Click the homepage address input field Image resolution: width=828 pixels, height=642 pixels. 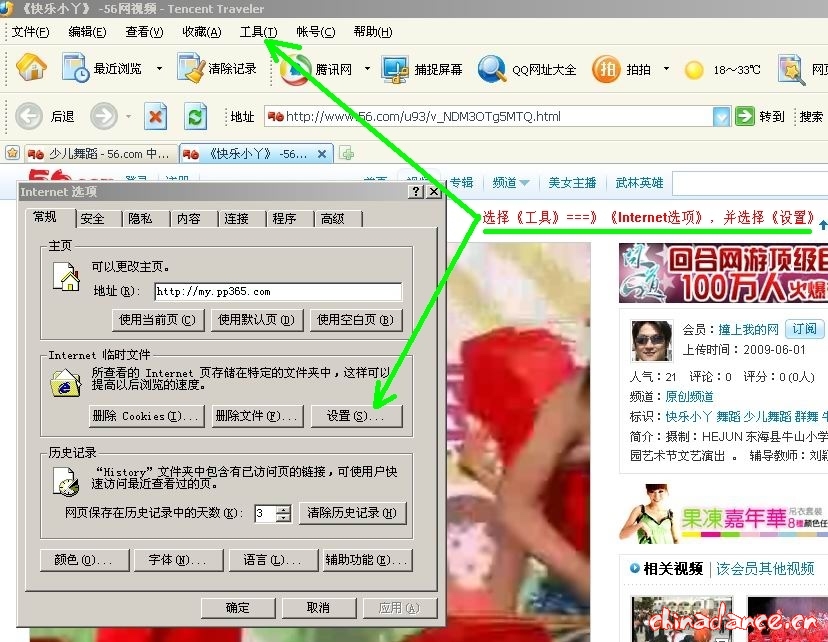point(277,292)
